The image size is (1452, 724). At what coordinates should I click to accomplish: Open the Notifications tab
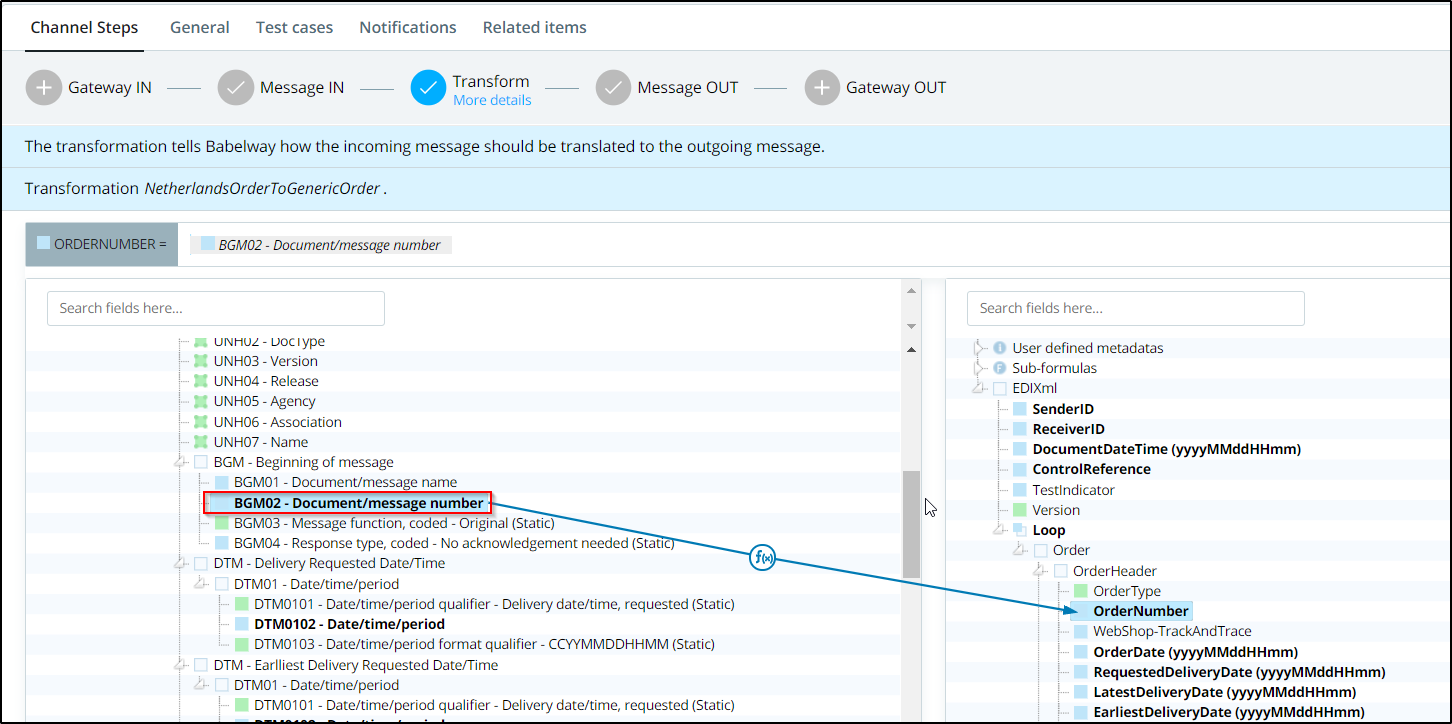coord(408,27)
